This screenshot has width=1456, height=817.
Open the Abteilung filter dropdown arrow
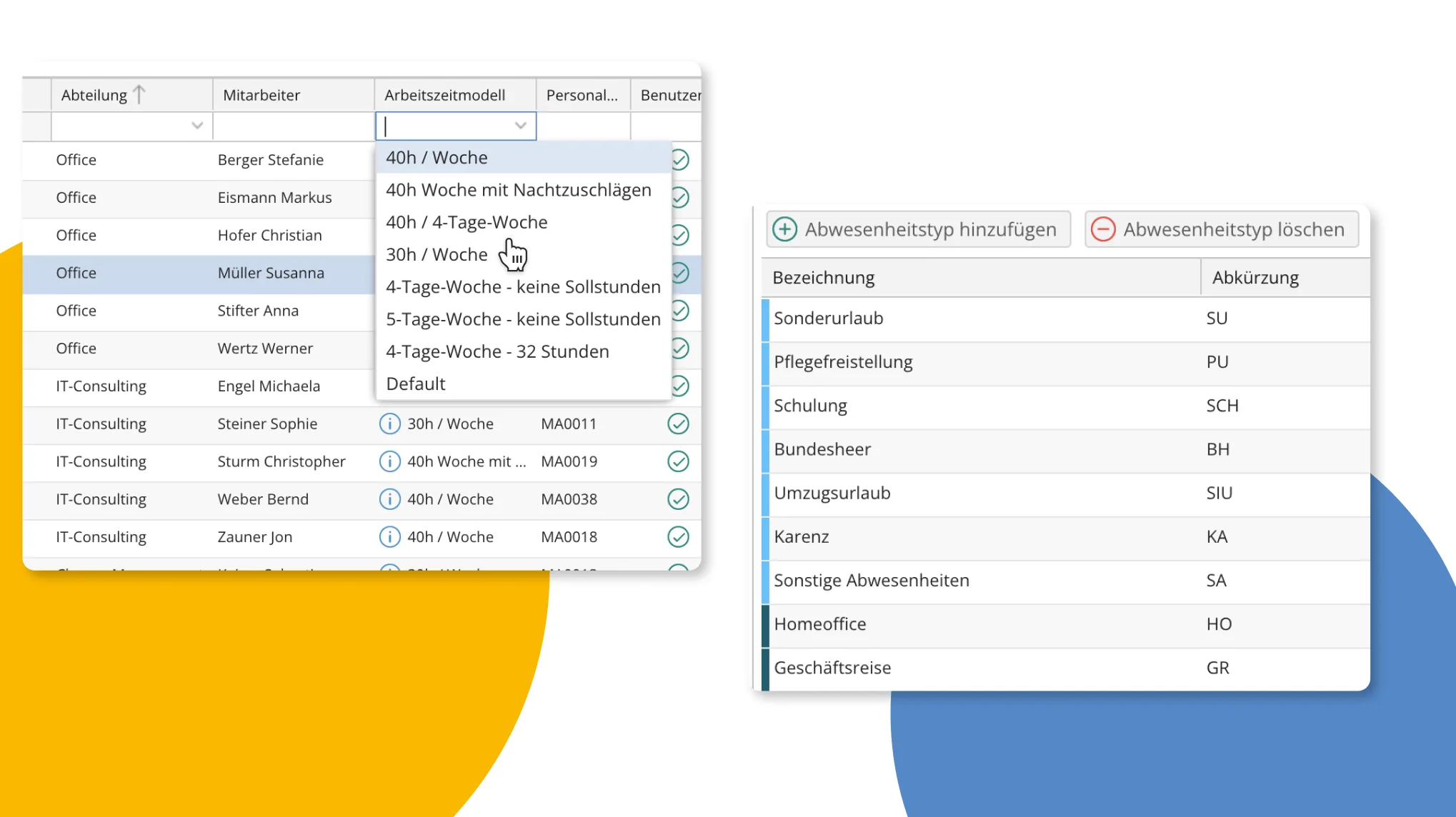(x=197, y=126)
